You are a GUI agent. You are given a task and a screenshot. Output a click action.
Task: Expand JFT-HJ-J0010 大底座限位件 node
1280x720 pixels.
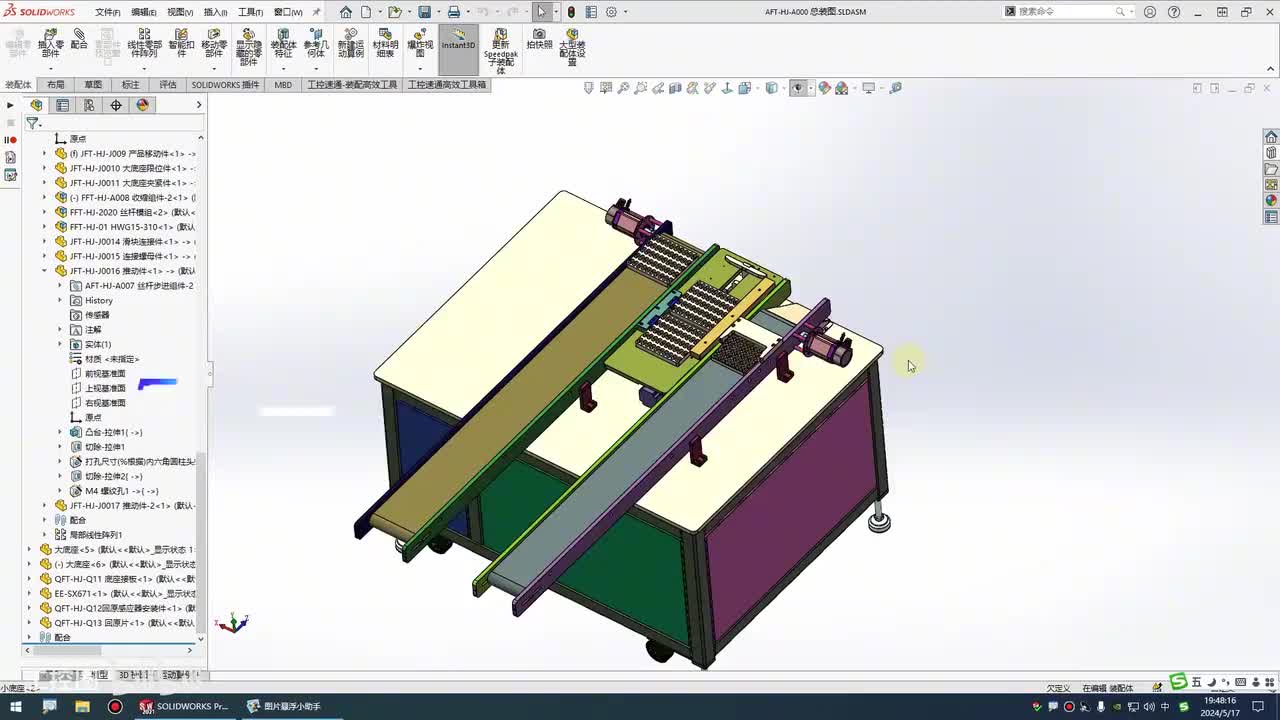pyautogui.click(x=44, y=169)
